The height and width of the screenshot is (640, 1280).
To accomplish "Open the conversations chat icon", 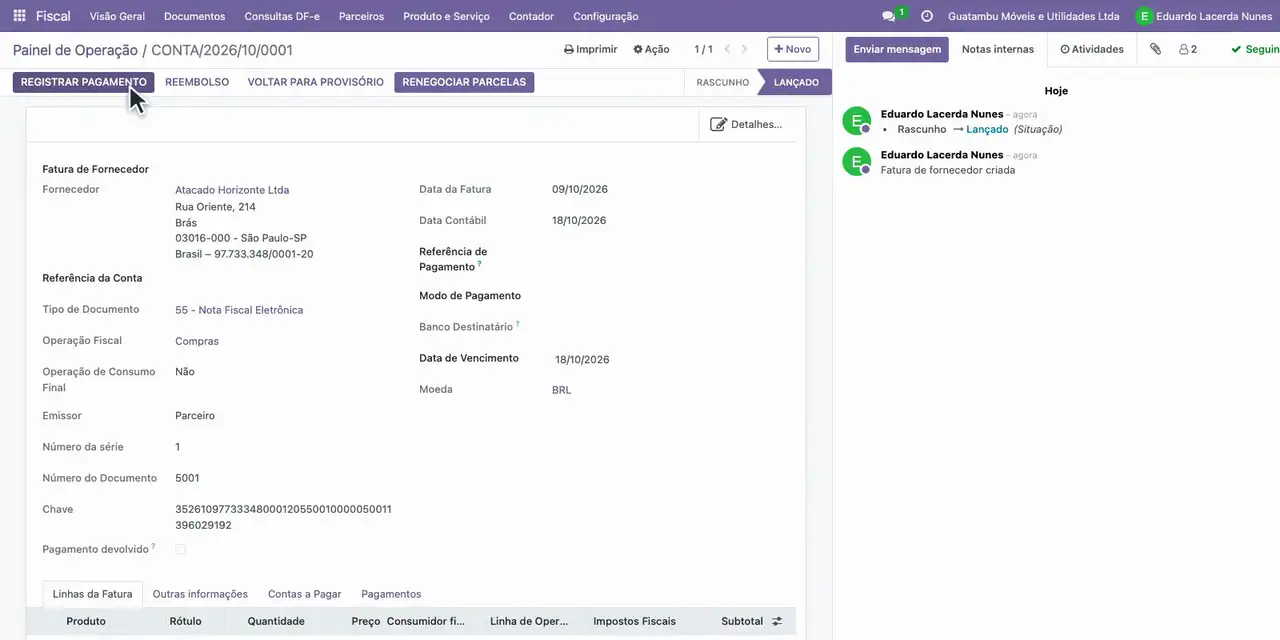I will tap(889, 16).
